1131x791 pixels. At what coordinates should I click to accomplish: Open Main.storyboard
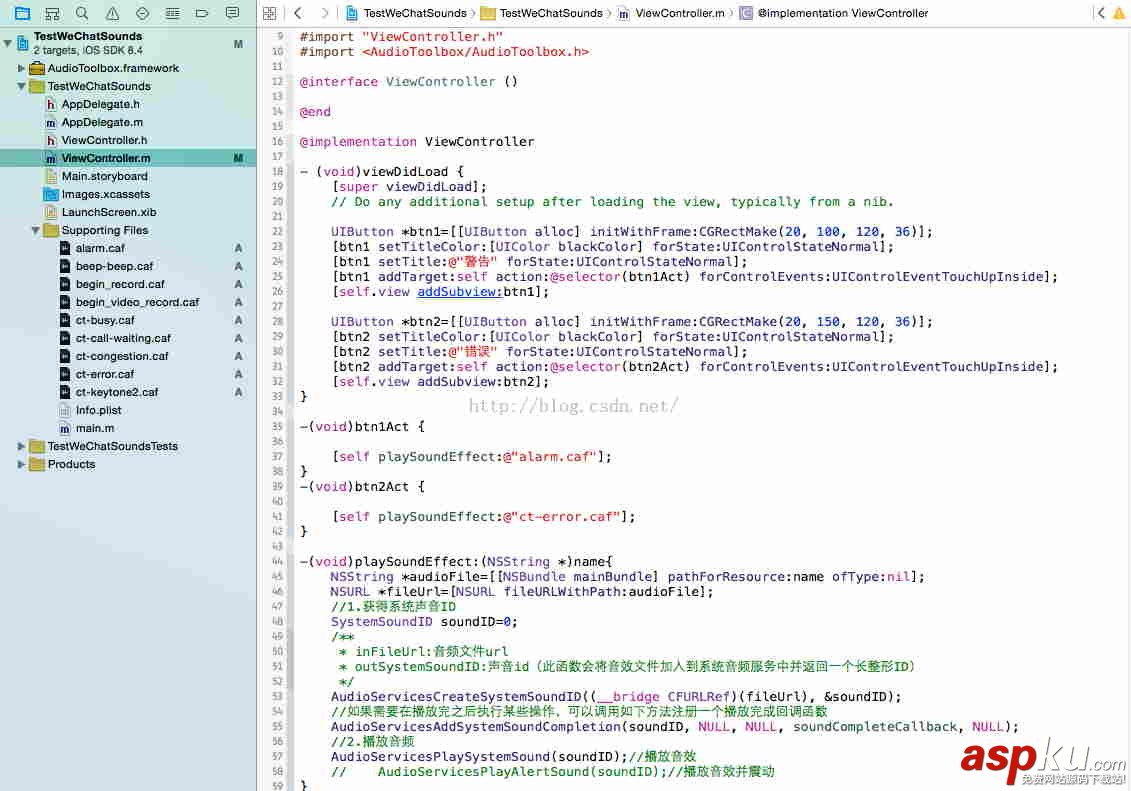[104, 177]
